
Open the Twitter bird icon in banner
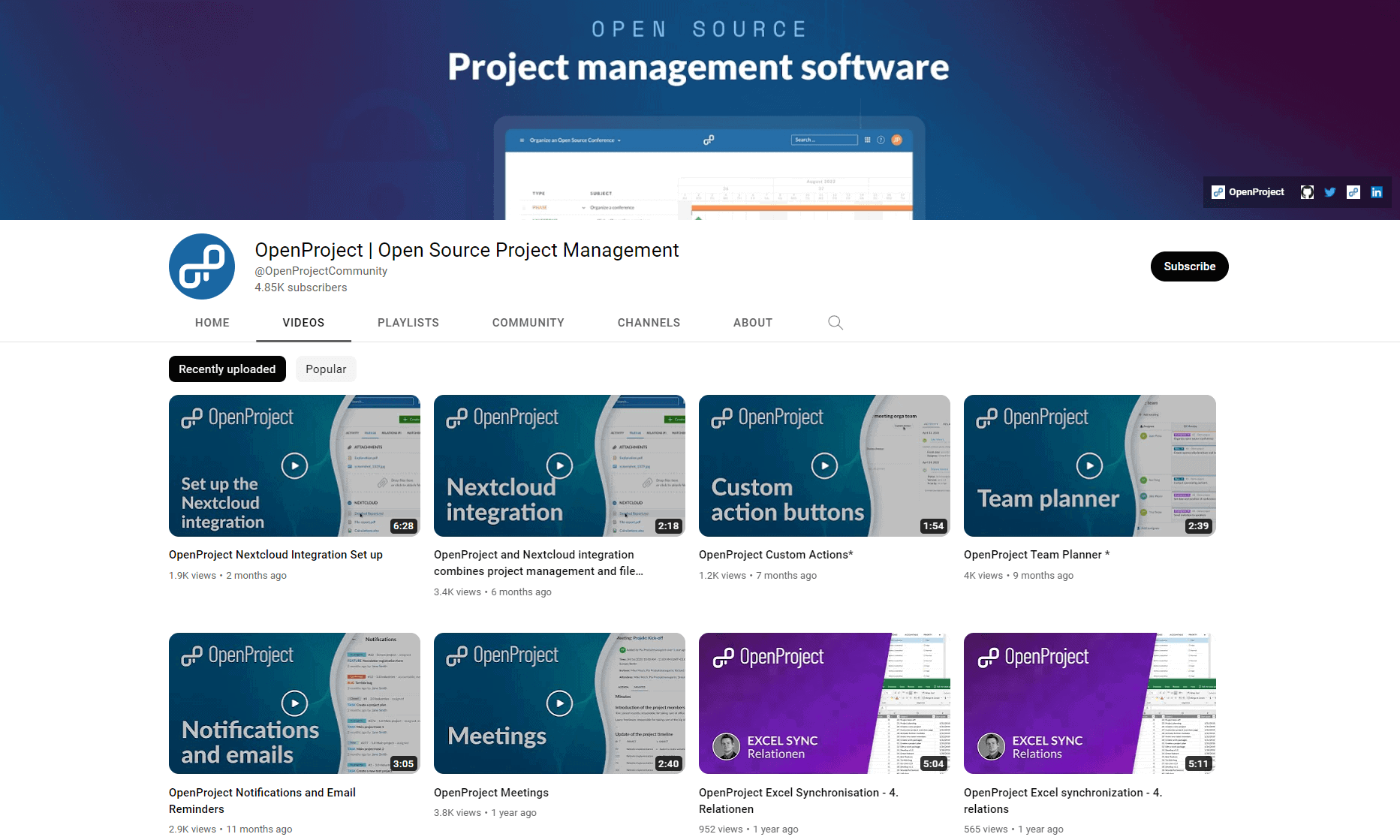(1330, 192)
